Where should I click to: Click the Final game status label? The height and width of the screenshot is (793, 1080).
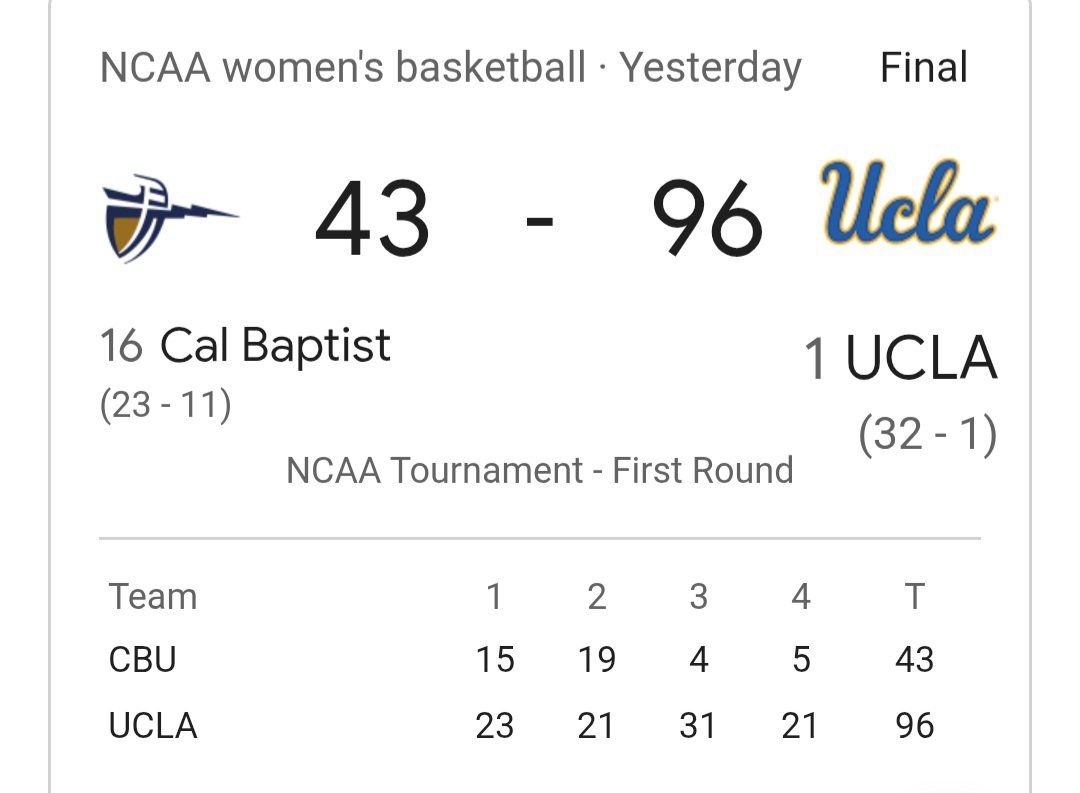923,68
